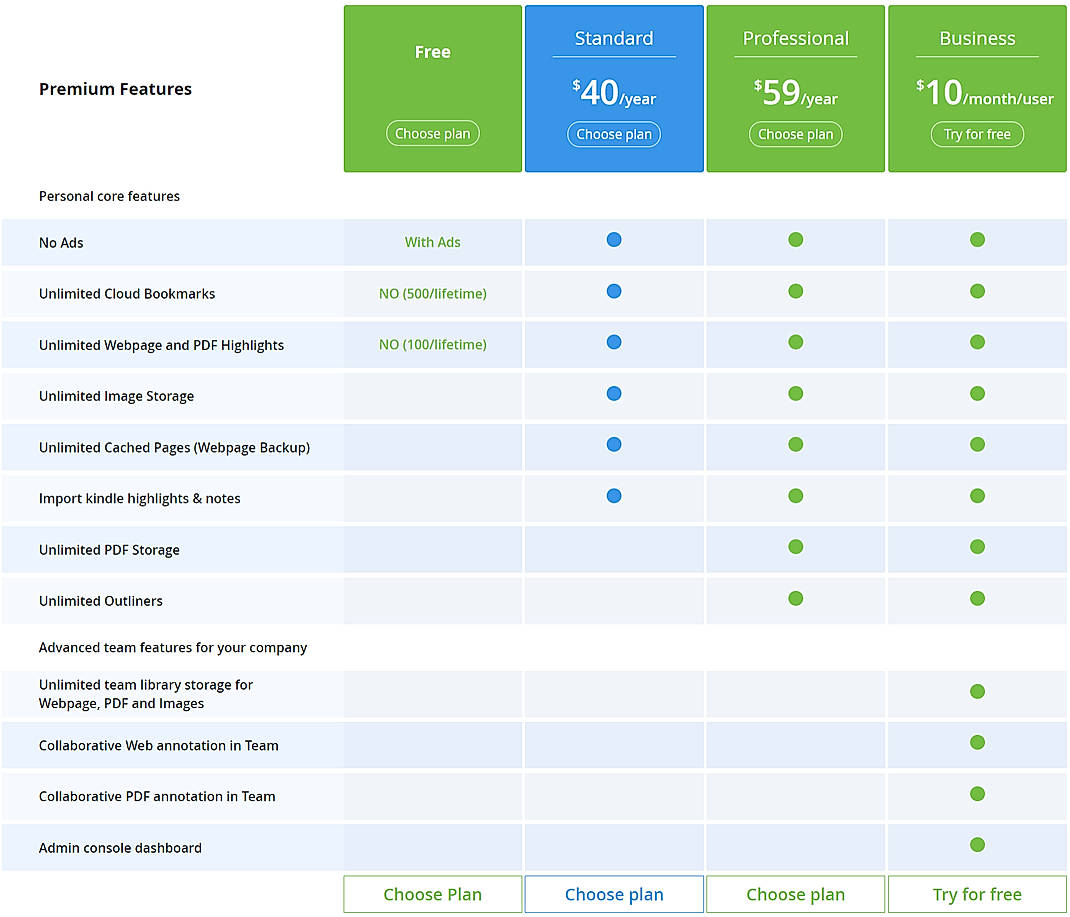Click 'Advanced team features for your company' label
This screenshot has height=917, width=1070.
pyautogui.click(x=173, y=647)
